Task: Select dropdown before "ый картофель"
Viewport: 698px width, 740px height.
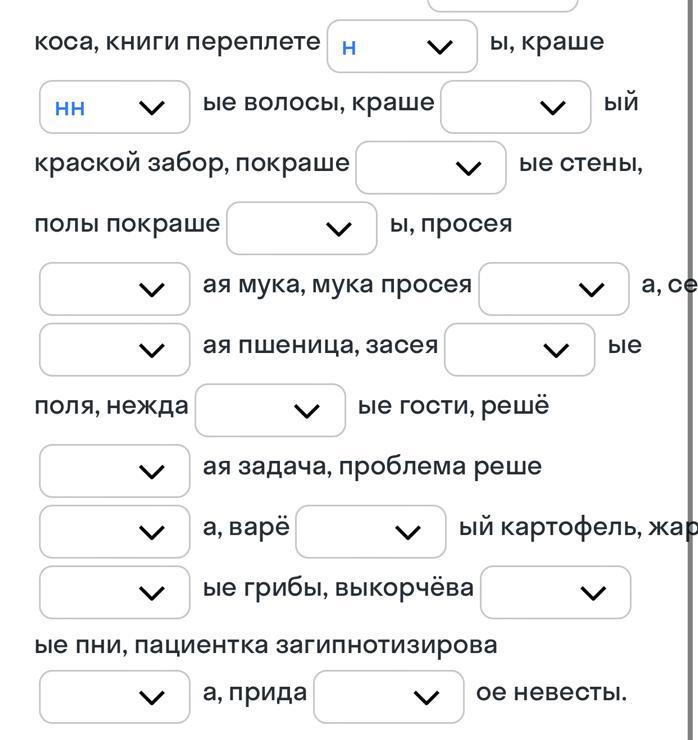Action: tap(371, 531)
